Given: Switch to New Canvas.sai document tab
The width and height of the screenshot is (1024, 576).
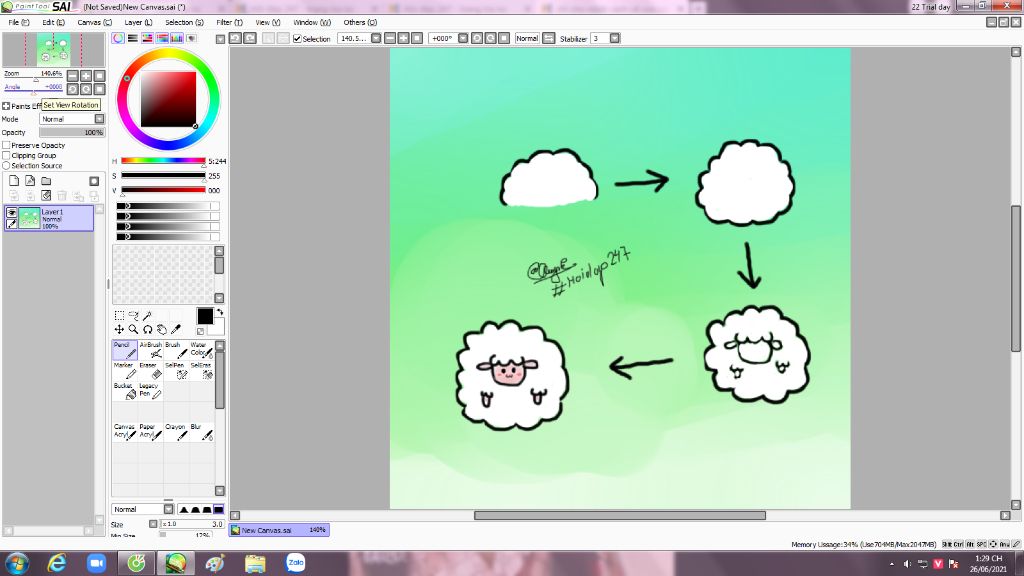Looking at the screenshot, I should pyautogui.click(x=279, y=530).
